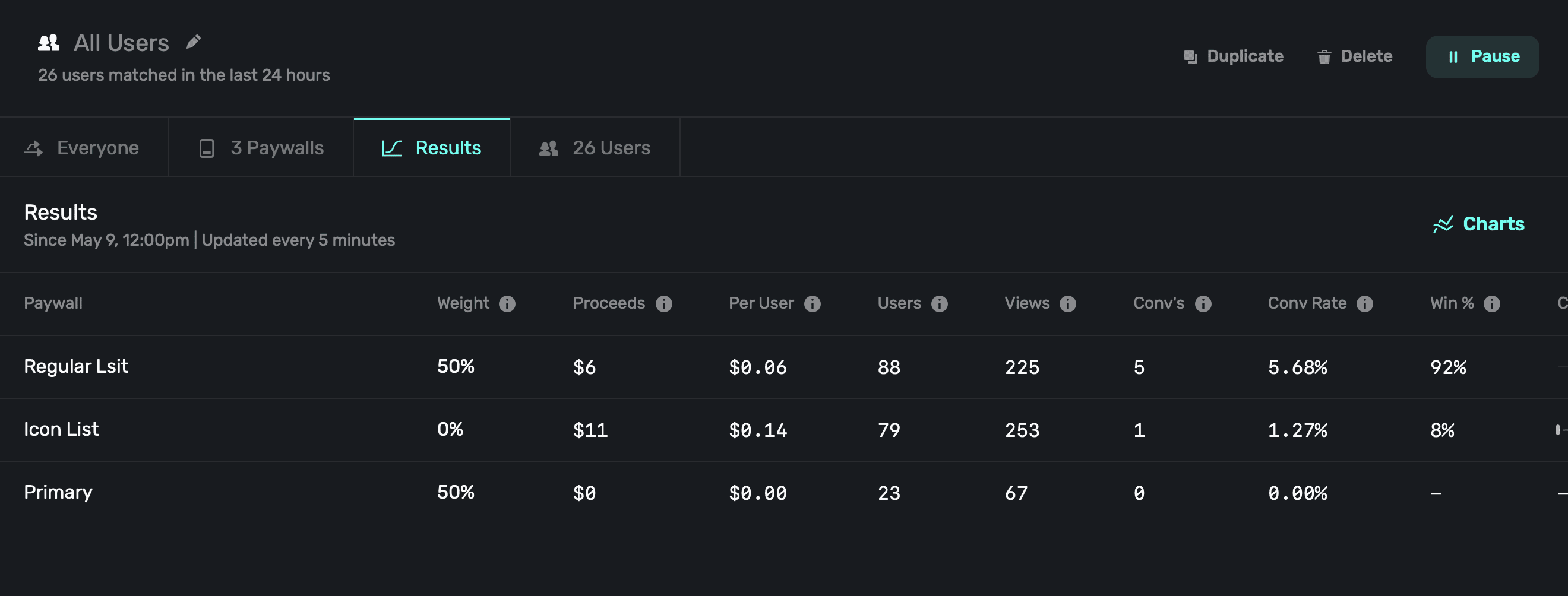Open the 3 Paywalls tab

[261, 148]
